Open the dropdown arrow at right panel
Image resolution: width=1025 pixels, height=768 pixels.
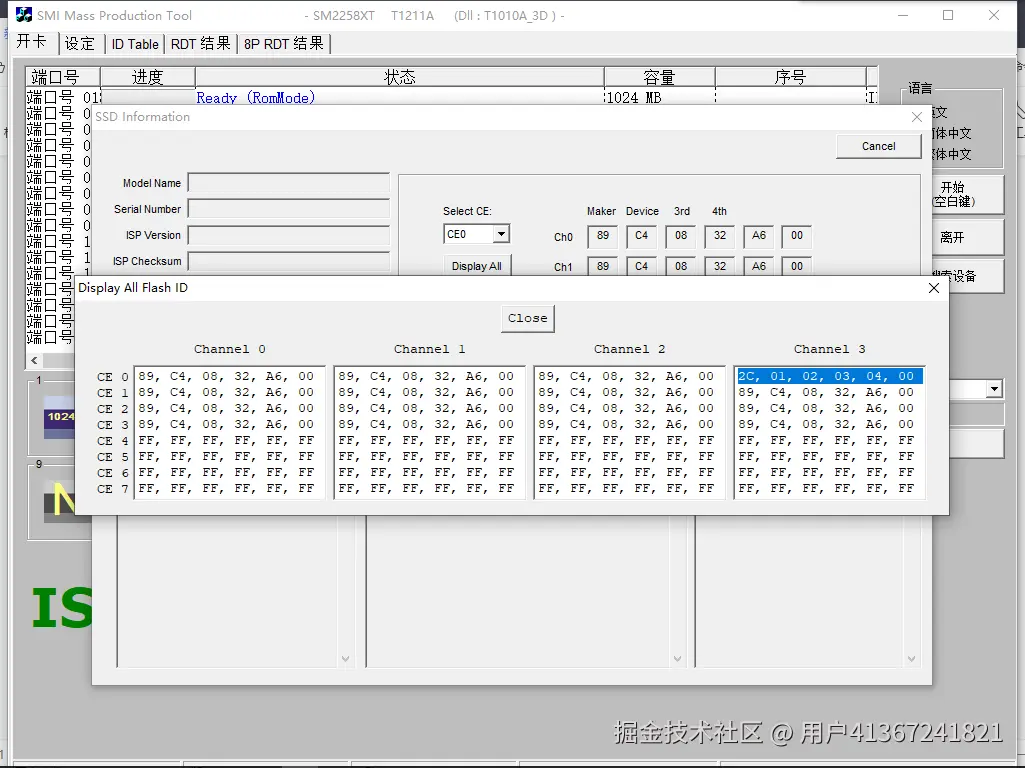(x=994, y=390)
